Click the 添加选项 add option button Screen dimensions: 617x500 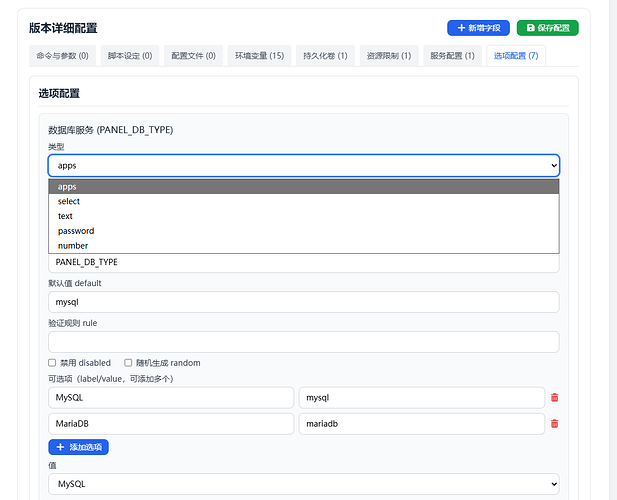click(78, 447)
